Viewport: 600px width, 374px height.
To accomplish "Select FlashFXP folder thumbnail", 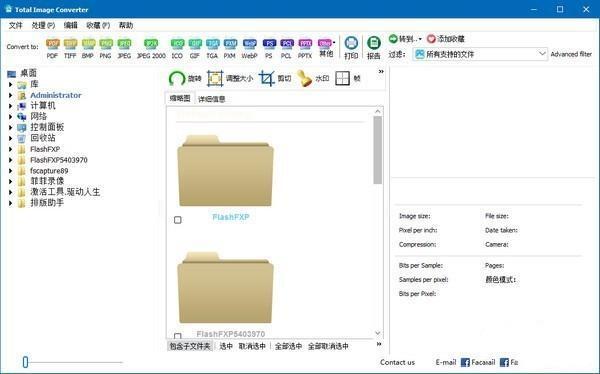I will (x=225, y=170).
